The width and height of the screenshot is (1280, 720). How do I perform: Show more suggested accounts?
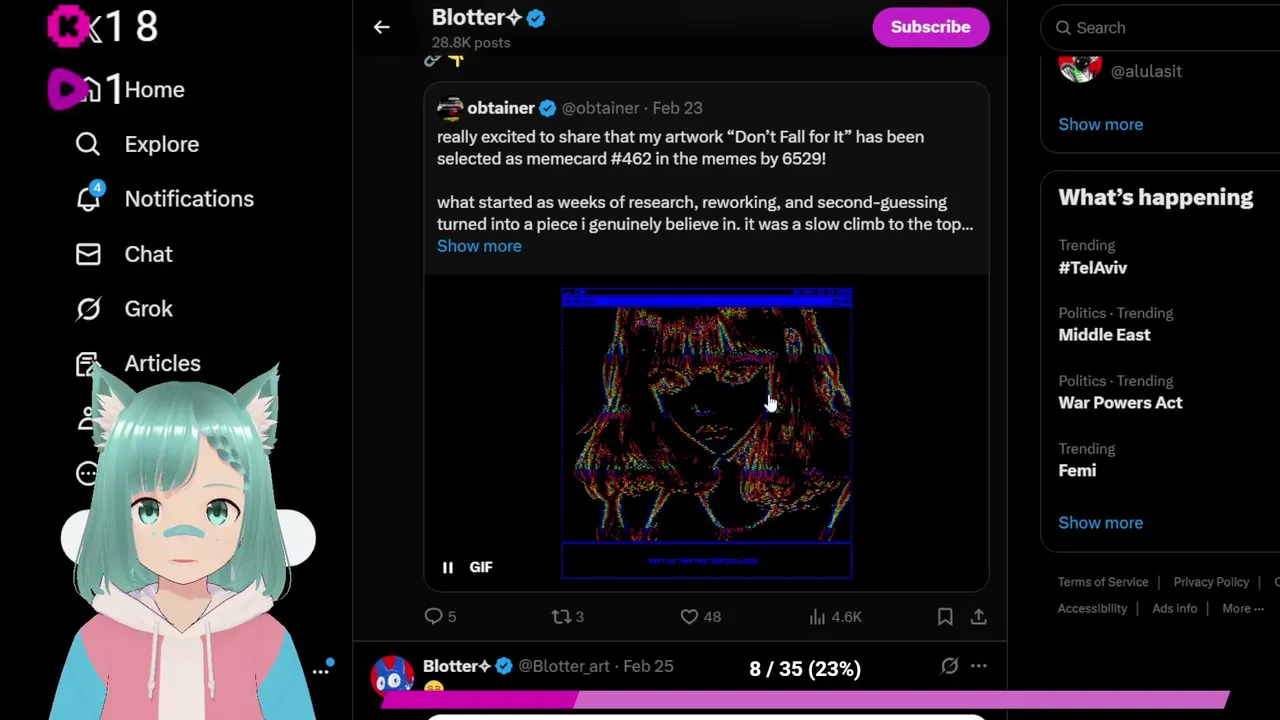[x=1100, y=125]
